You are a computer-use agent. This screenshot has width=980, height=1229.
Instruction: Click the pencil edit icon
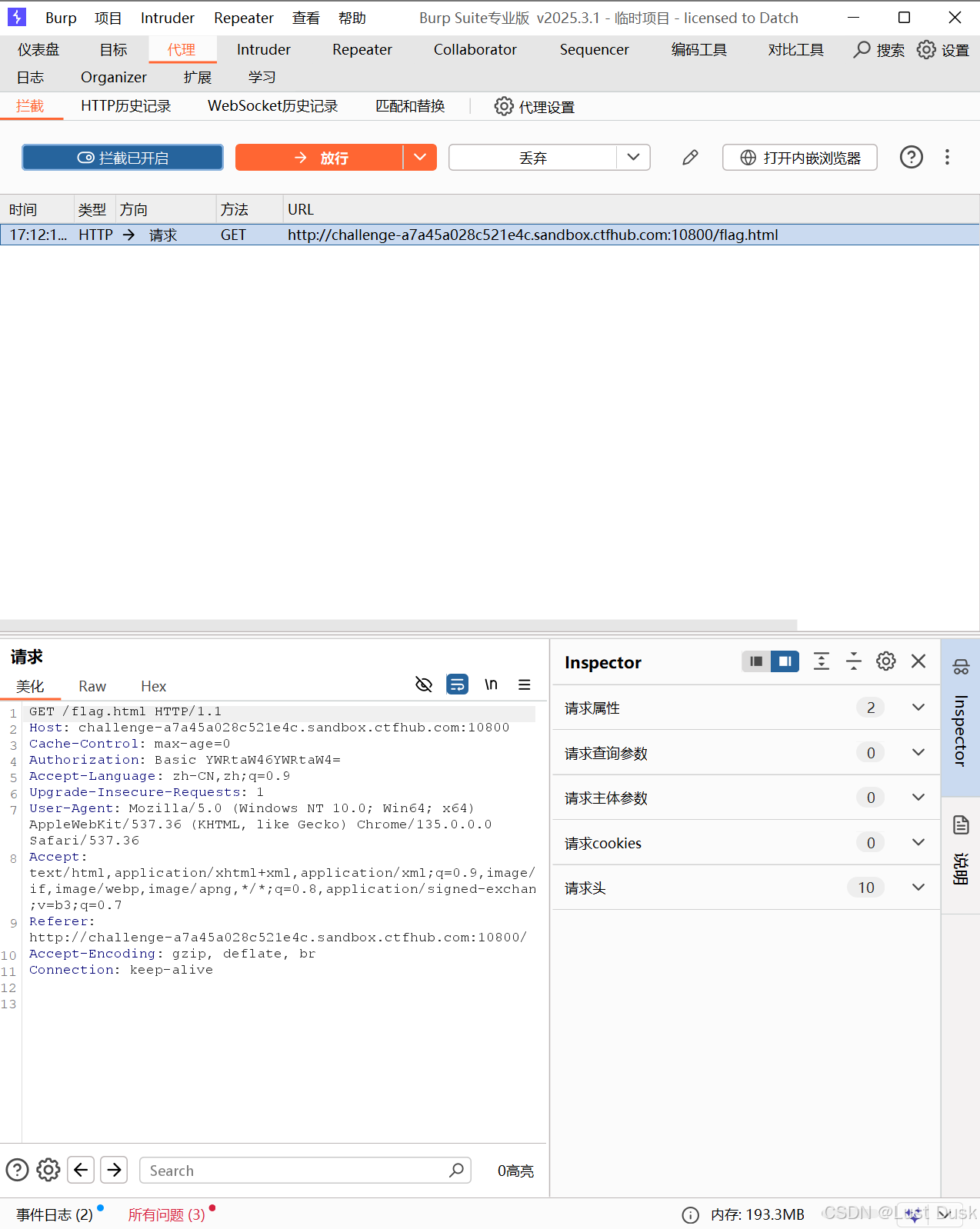click(690, 158)
